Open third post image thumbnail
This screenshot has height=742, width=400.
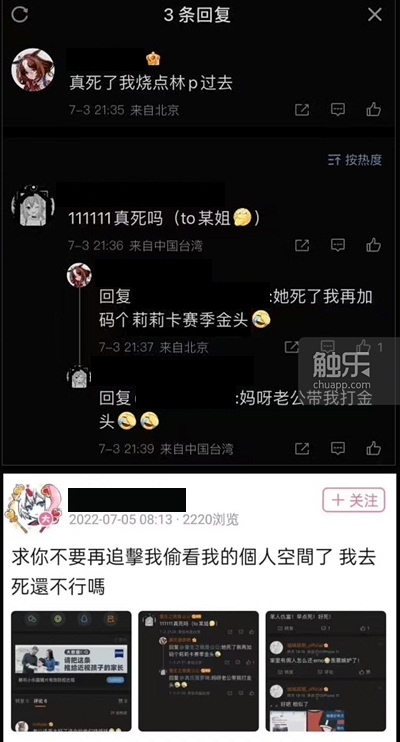326,671
